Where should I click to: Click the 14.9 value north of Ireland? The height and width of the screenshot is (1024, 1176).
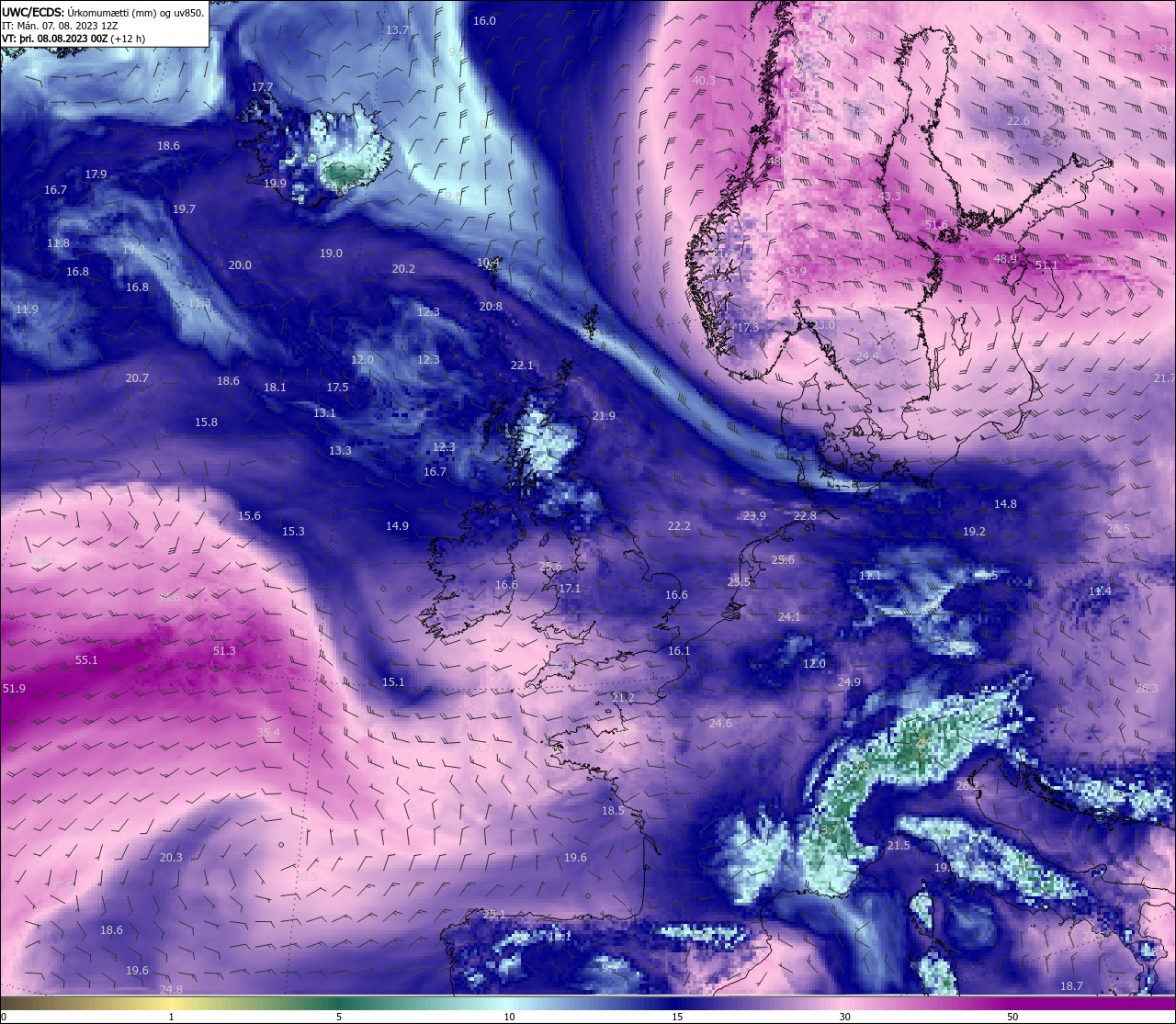coord(397,526)
